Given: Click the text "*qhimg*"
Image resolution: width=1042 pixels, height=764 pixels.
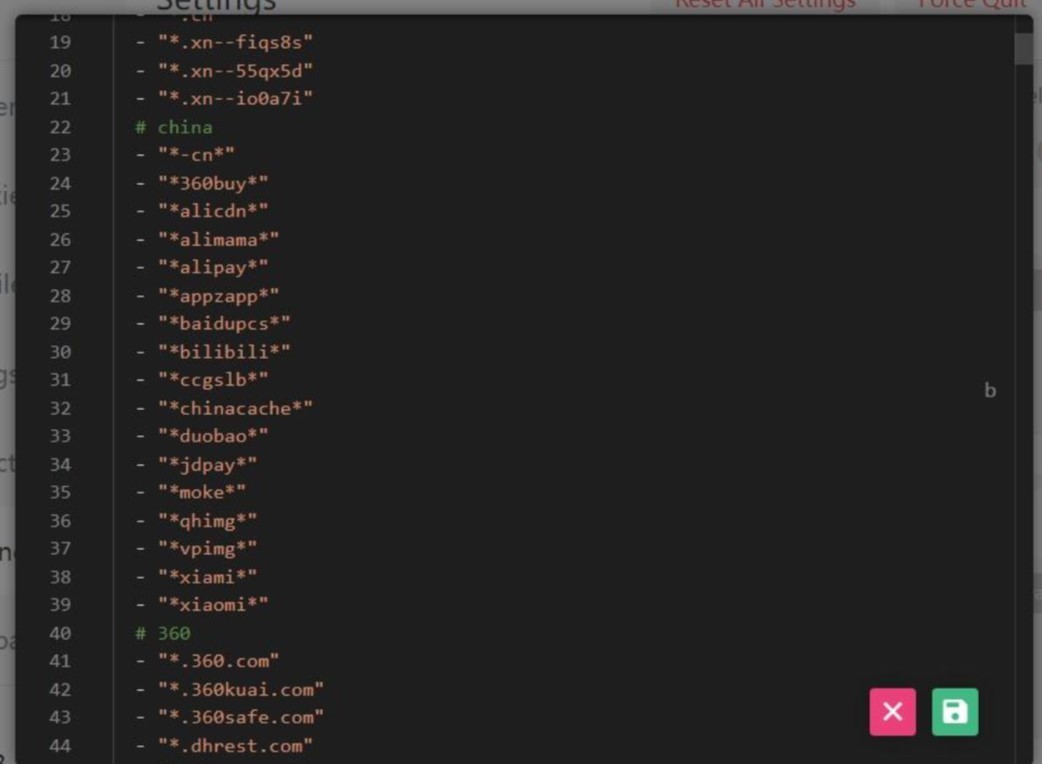Looking at the screenshot, I should click(x=207, y=520).
